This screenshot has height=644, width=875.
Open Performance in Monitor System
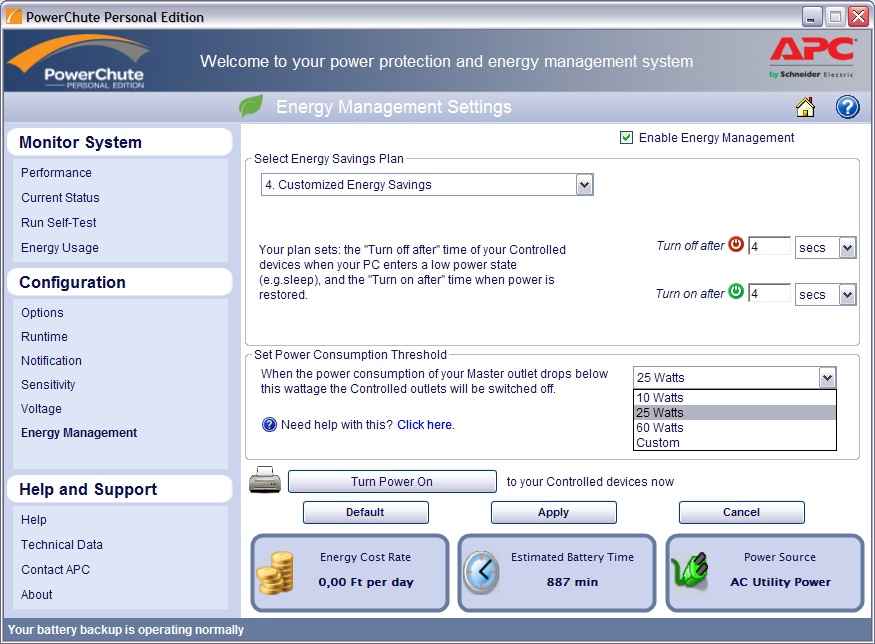pyautogui.click(x=56, y=172)
